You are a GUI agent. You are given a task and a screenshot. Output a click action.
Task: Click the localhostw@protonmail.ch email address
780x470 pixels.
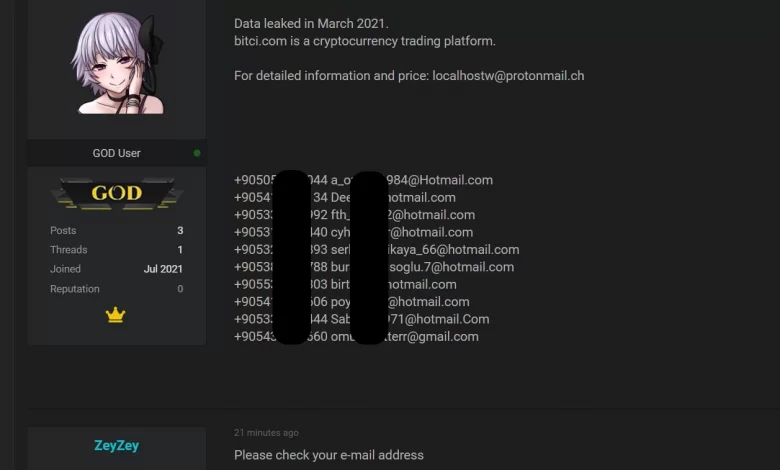508,76
